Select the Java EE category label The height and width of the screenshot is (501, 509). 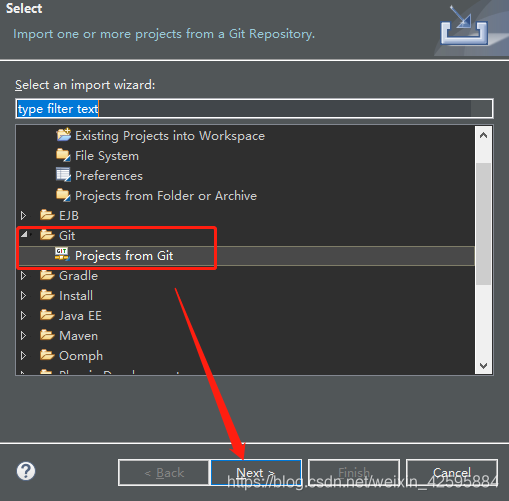(x=80, y=316)
